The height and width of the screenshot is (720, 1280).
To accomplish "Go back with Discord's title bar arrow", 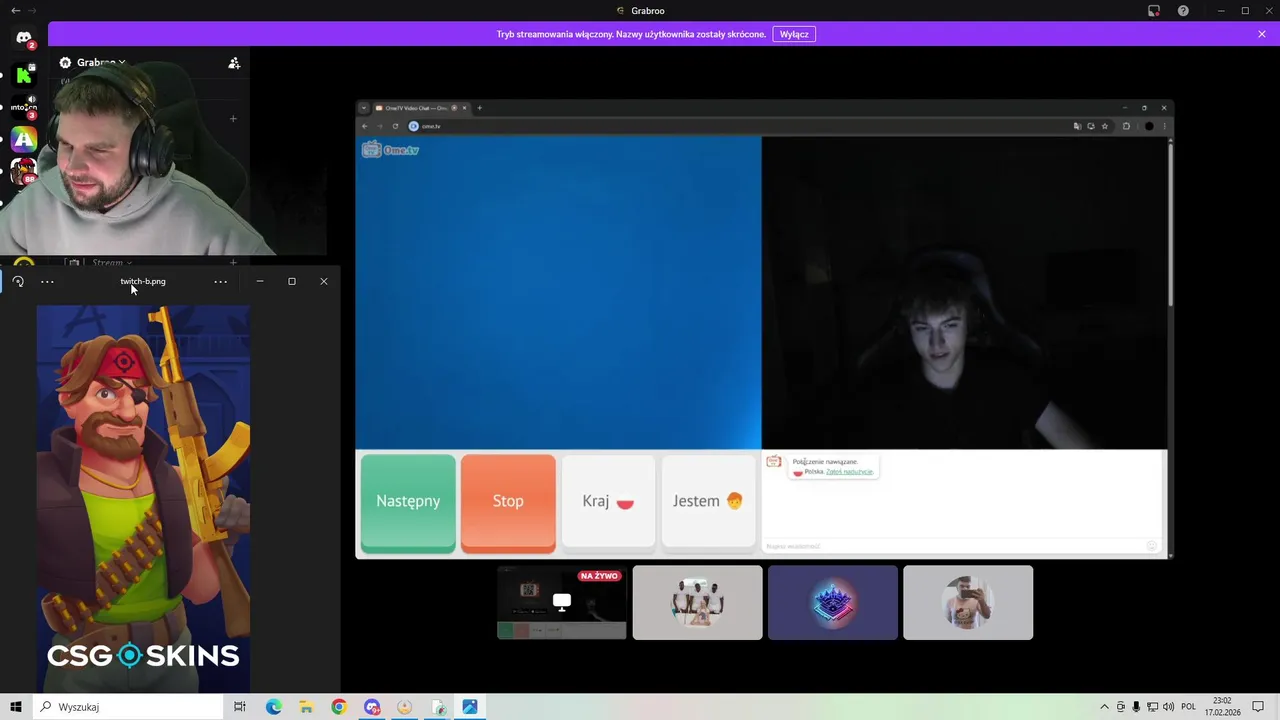I will click(x=15, y=11).
